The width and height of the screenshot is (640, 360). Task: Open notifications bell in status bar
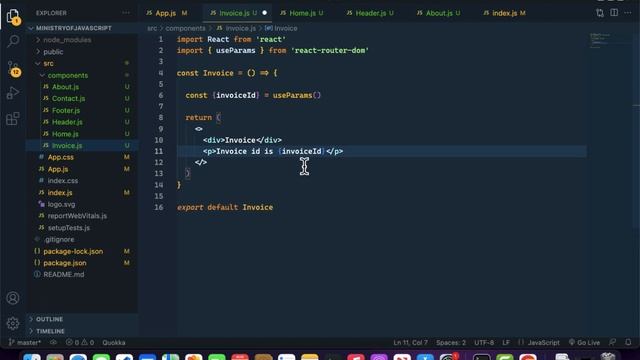628,342
